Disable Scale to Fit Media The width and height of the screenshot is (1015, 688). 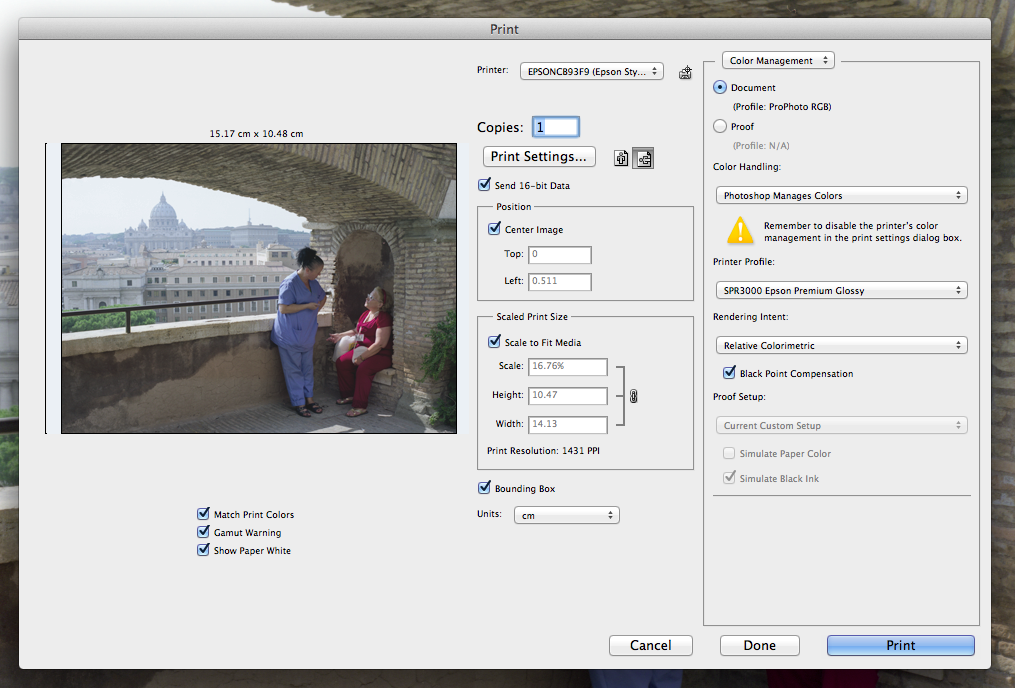tap(494, 342)
